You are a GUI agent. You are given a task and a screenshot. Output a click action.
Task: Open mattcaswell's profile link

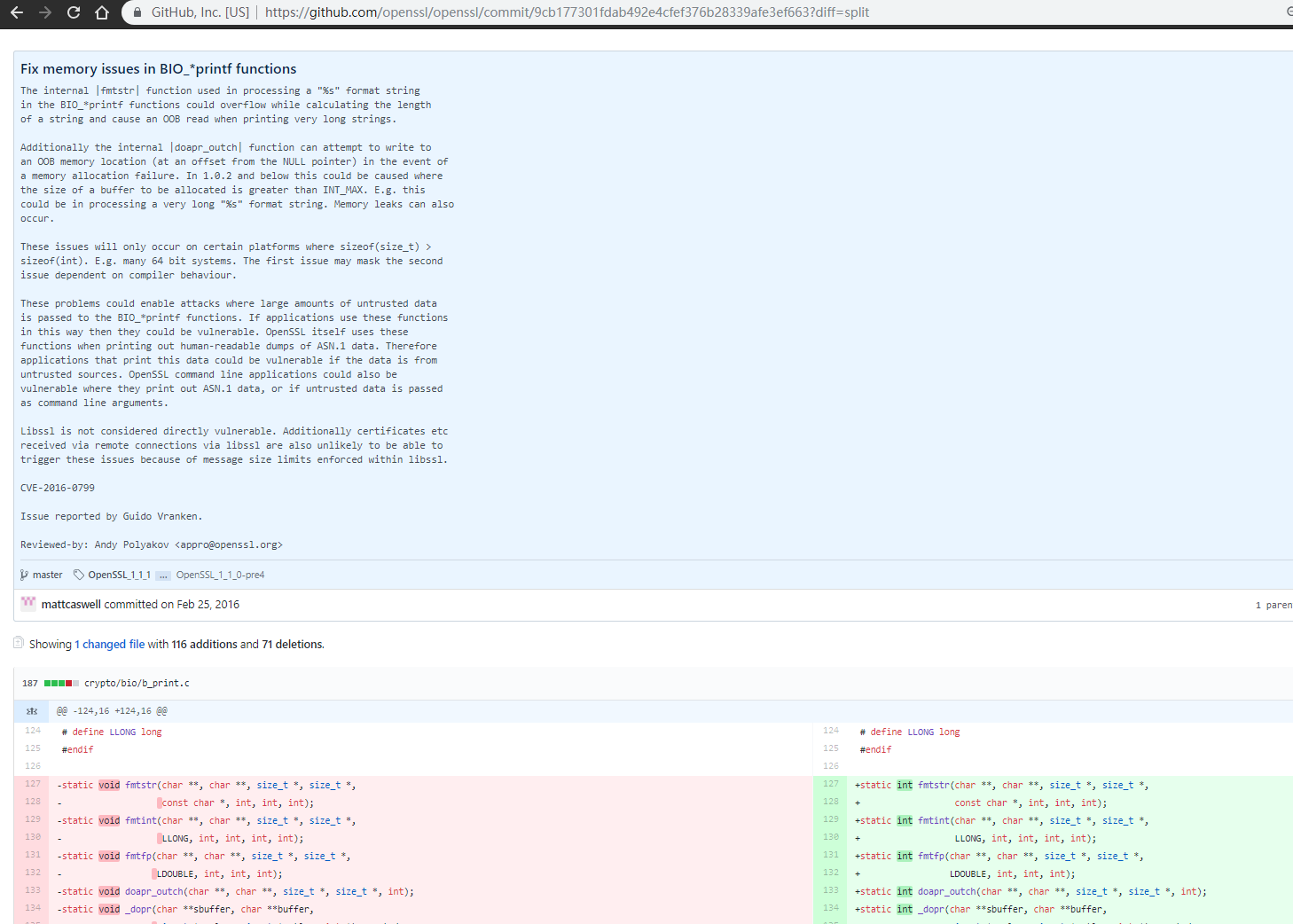[x=71, y=604]
